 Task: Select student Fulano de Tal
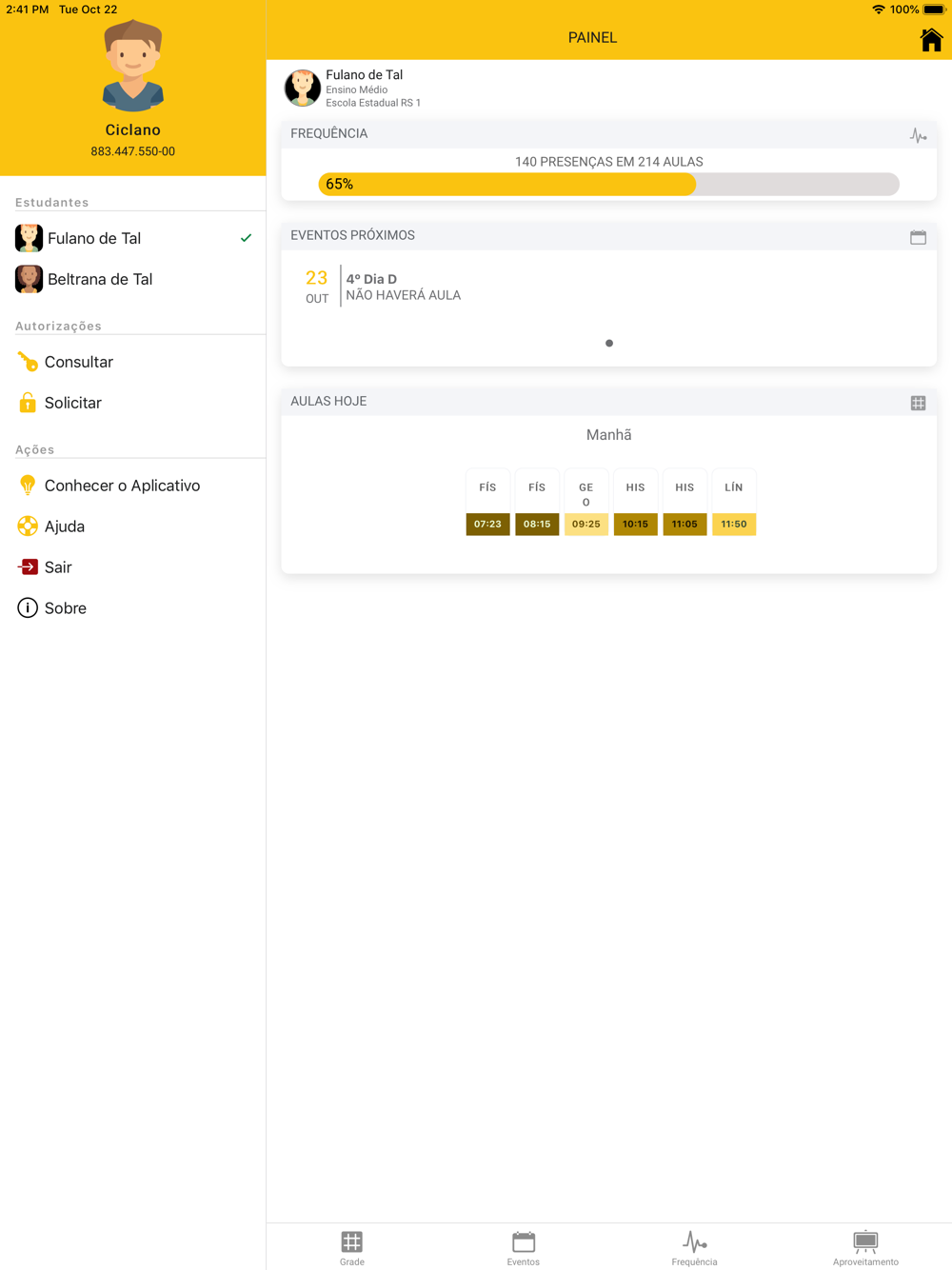click(x=133, y=238)
